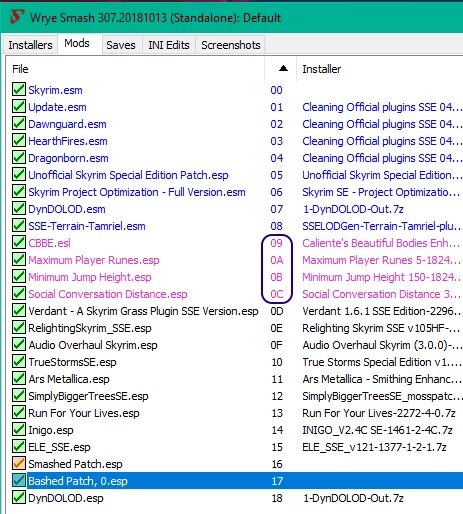Uncheck Minimum Jump Height.esp

pos(19,277)
